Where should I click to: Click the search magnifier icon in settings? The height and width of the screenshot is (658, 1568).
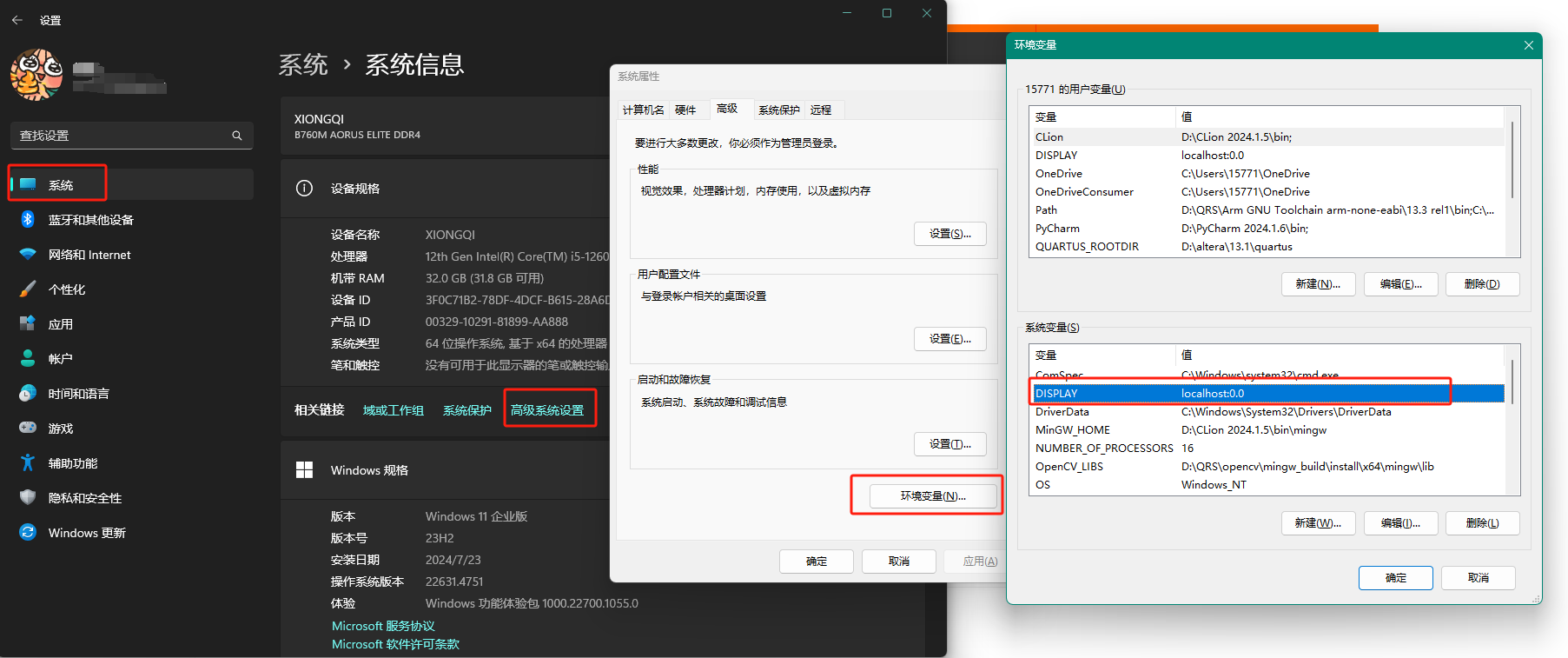[236, 136]
